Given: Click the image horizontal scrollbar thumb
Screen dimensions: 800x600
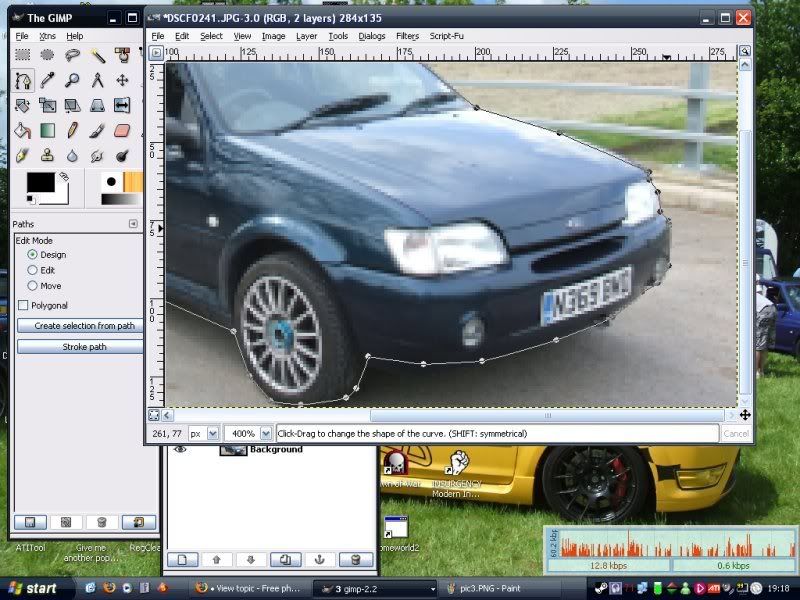Looking at the screenshot, I should [547, 415].
